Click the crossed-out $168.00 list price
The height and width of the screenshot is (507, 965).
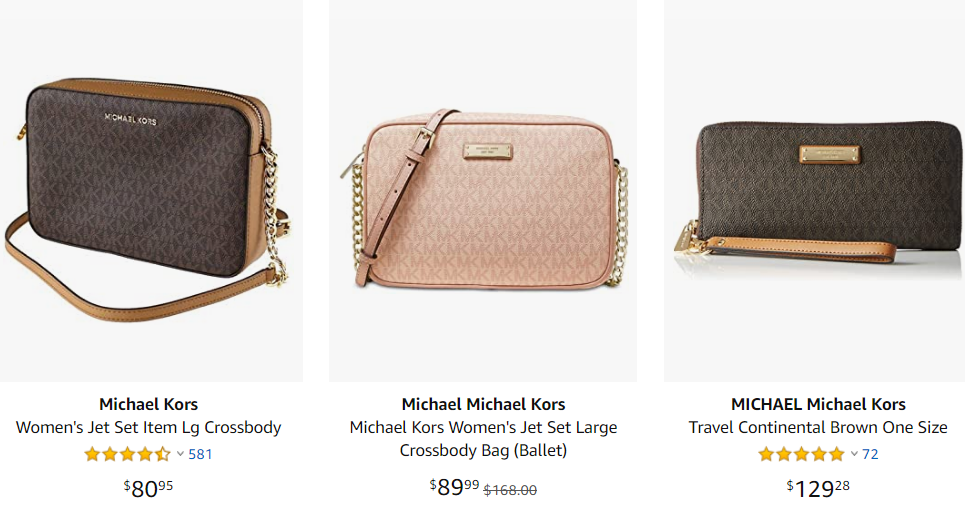510,490
